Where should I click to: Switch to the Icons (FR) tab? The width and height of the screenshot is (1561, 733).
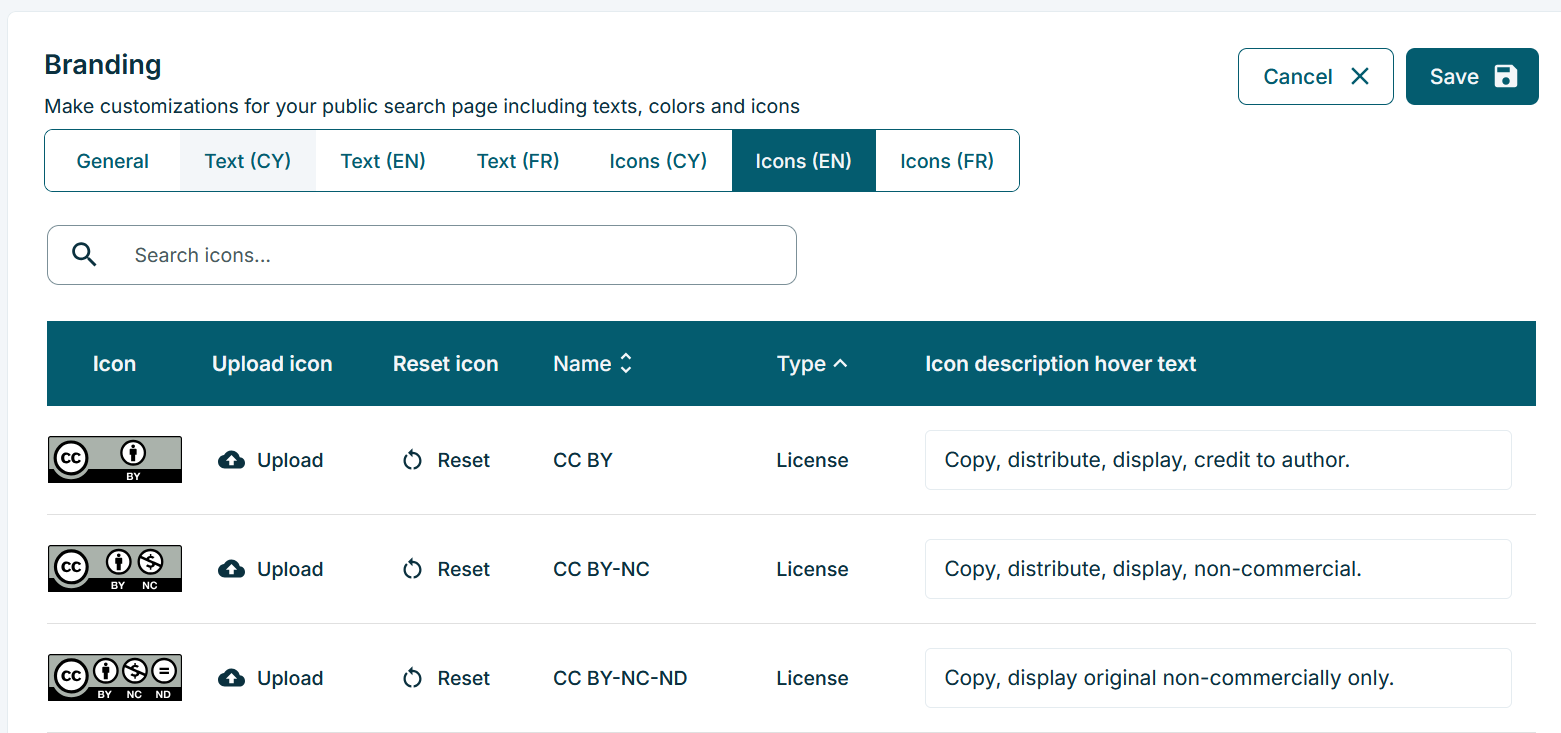tap(946, 160)
